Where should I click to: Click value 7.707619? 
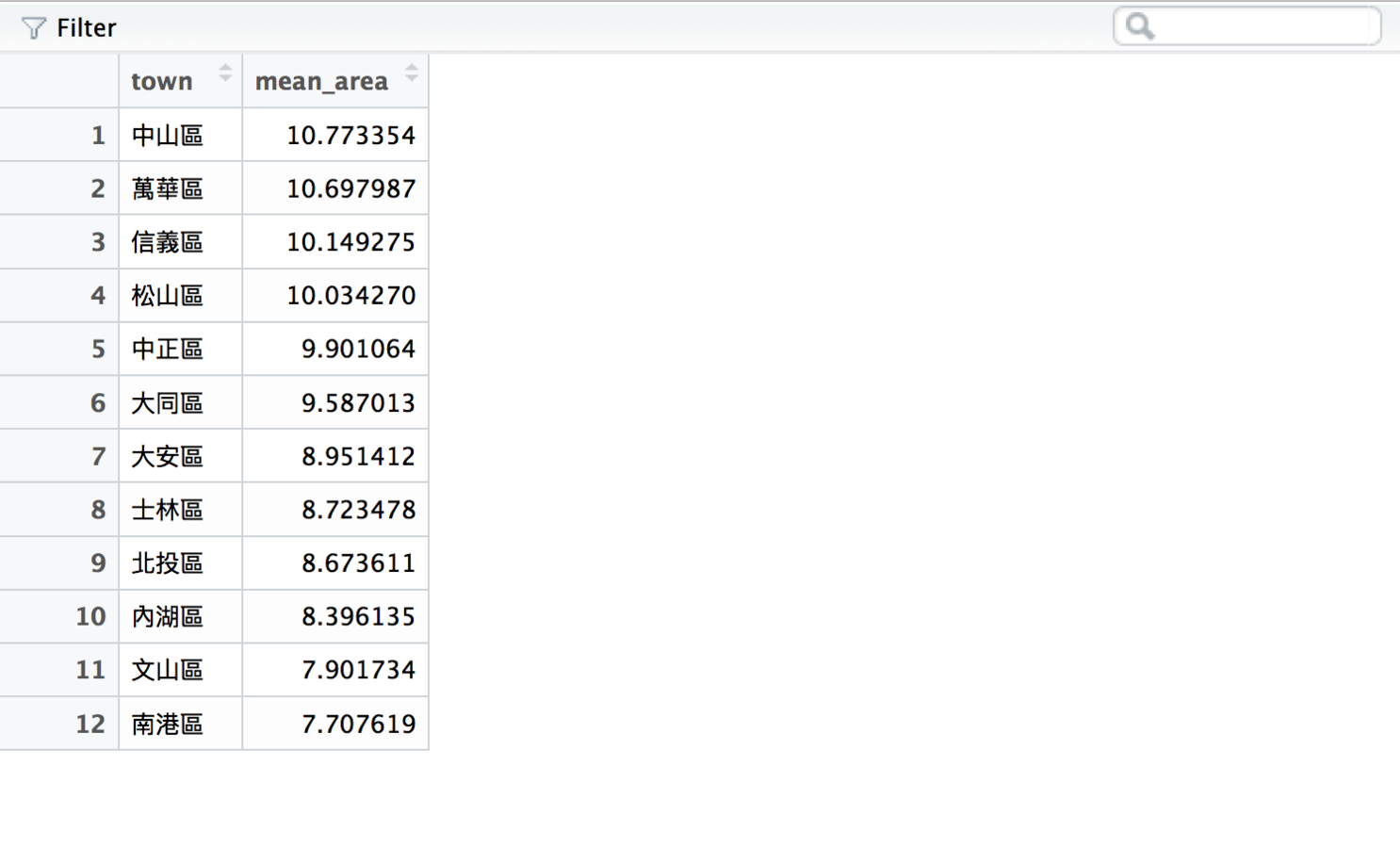tap(359, 724)
